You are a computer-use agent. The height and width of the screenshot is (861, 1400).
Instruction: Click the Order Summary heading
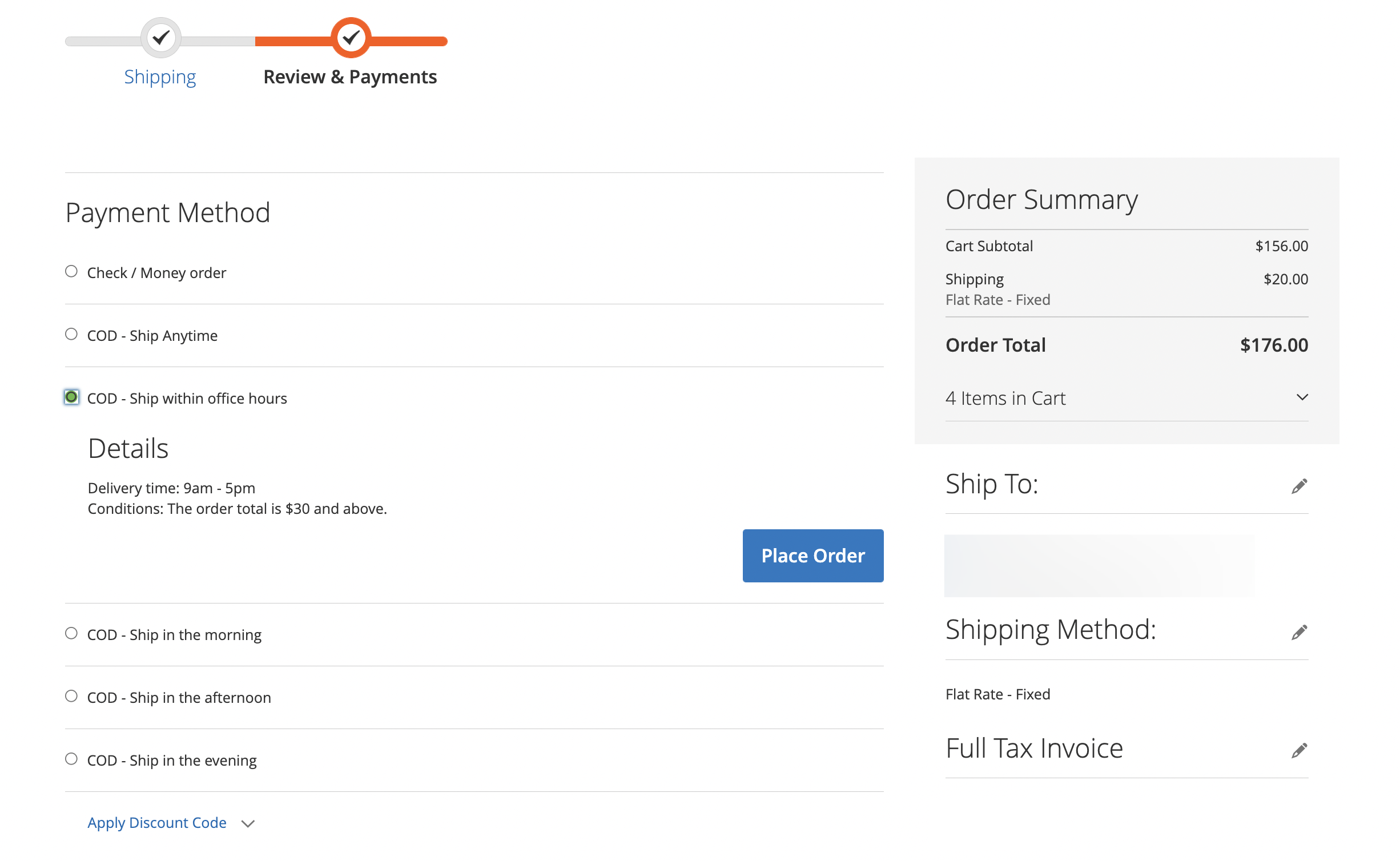point(1041,199)
